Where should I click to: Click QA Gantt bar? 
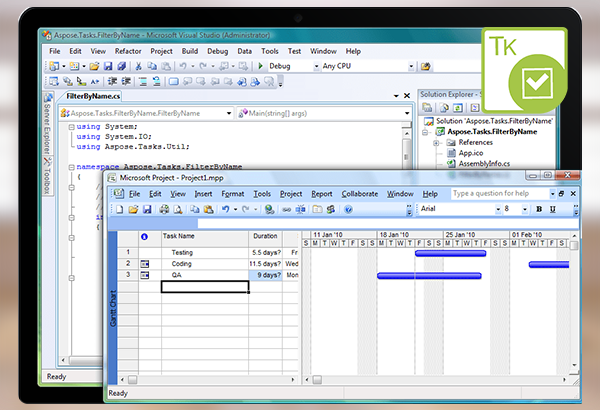point(429,276)
